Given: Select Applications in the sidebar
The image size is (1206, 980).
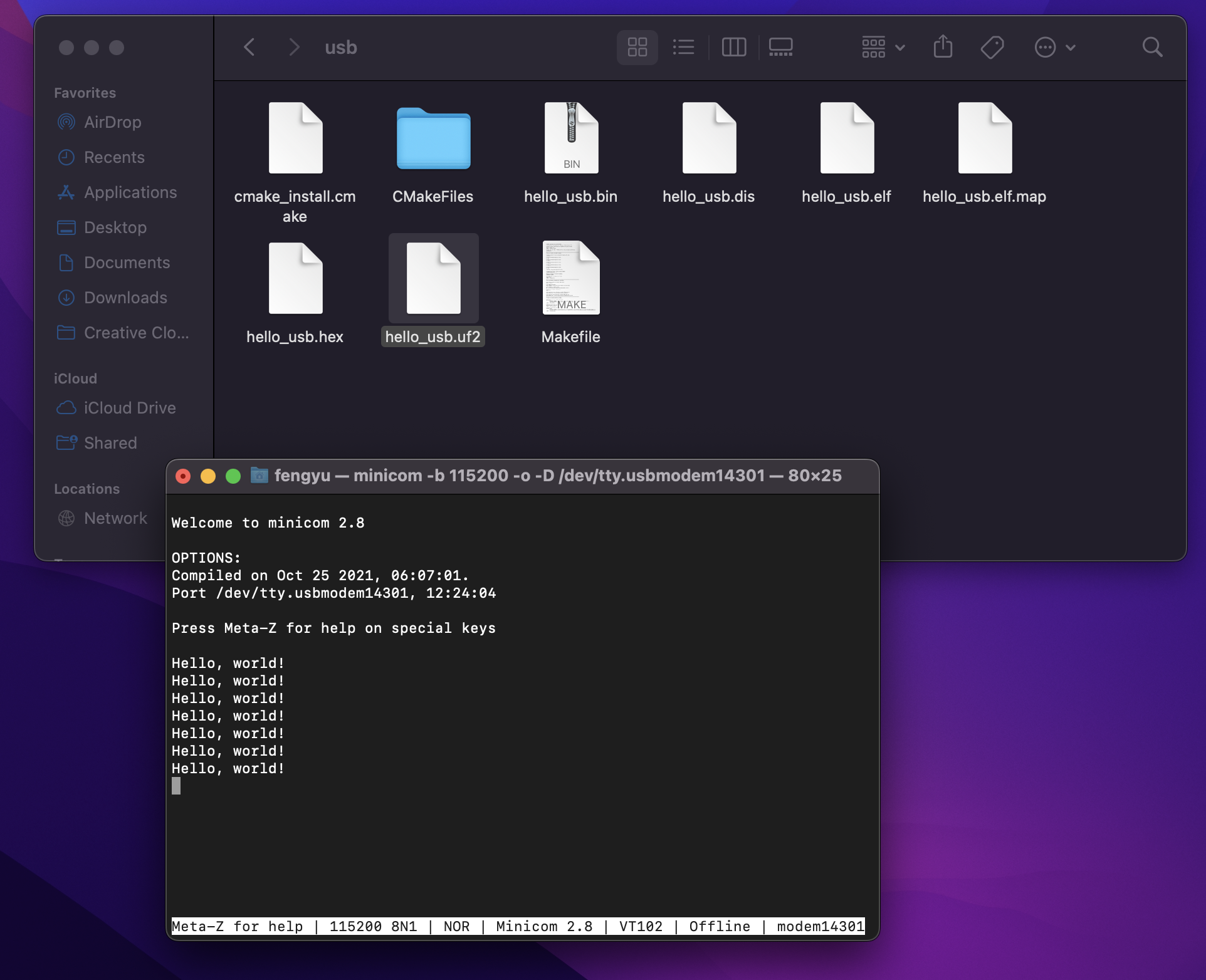Looking at the screenshot, I should (x=130, y=192).
